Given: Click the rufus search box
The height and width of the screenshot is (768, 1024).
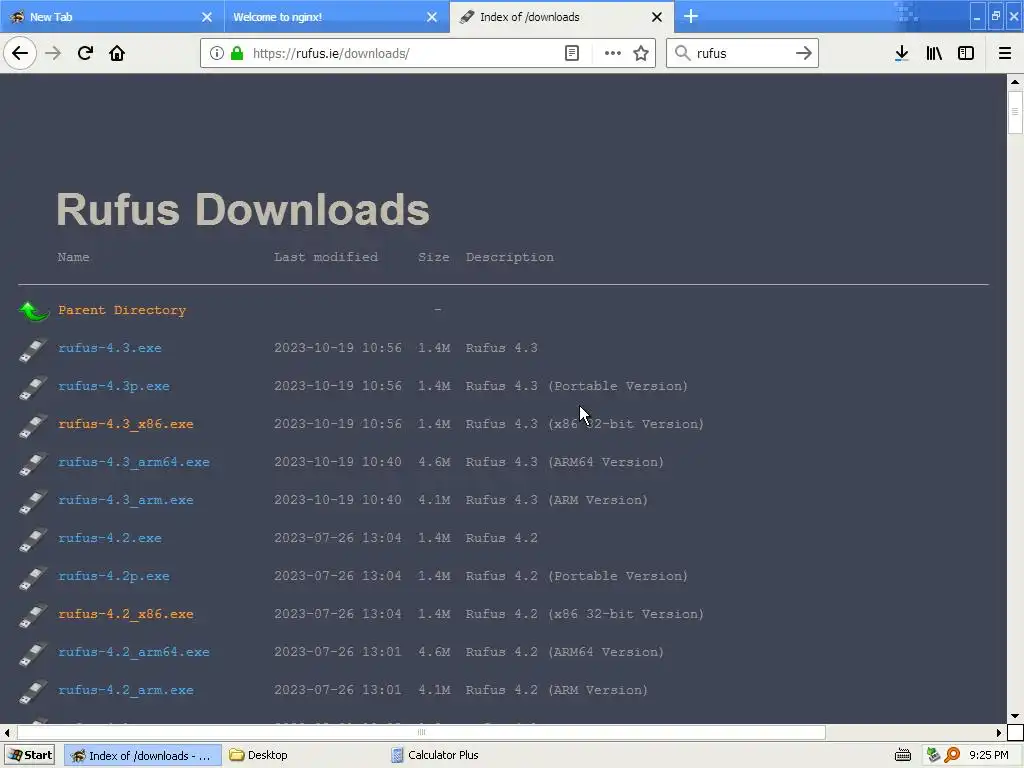Looking at the screenshot, I should click(x=741, y=53).
